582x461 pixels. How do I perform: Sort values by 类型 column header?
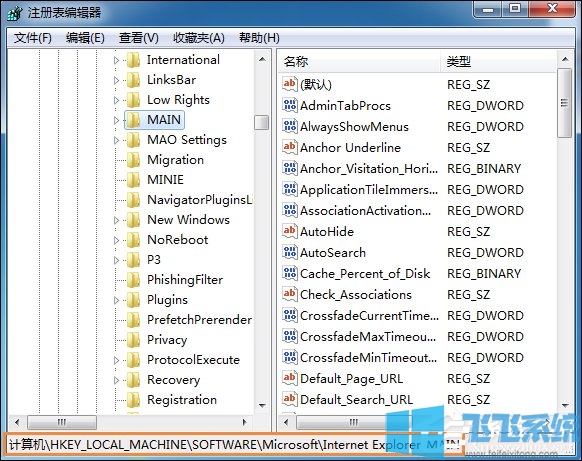pos(498,61)
